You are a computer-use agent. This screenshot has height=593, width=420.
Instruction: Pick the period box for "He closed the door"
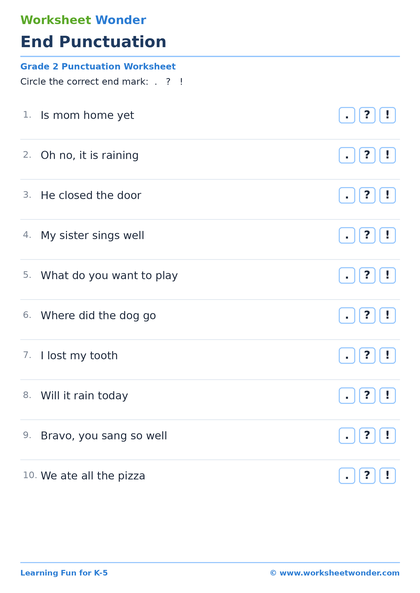[x=347, y=196]
